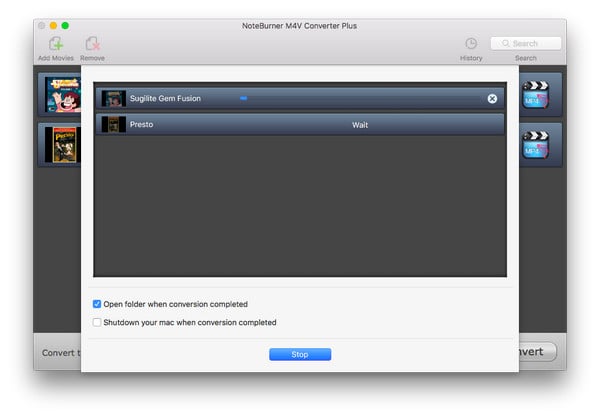Image resolution: width=600 pixels, height=418 pixels.
Task: Click the MP4 format icon for first movie
Action: [x=535, y=95]
